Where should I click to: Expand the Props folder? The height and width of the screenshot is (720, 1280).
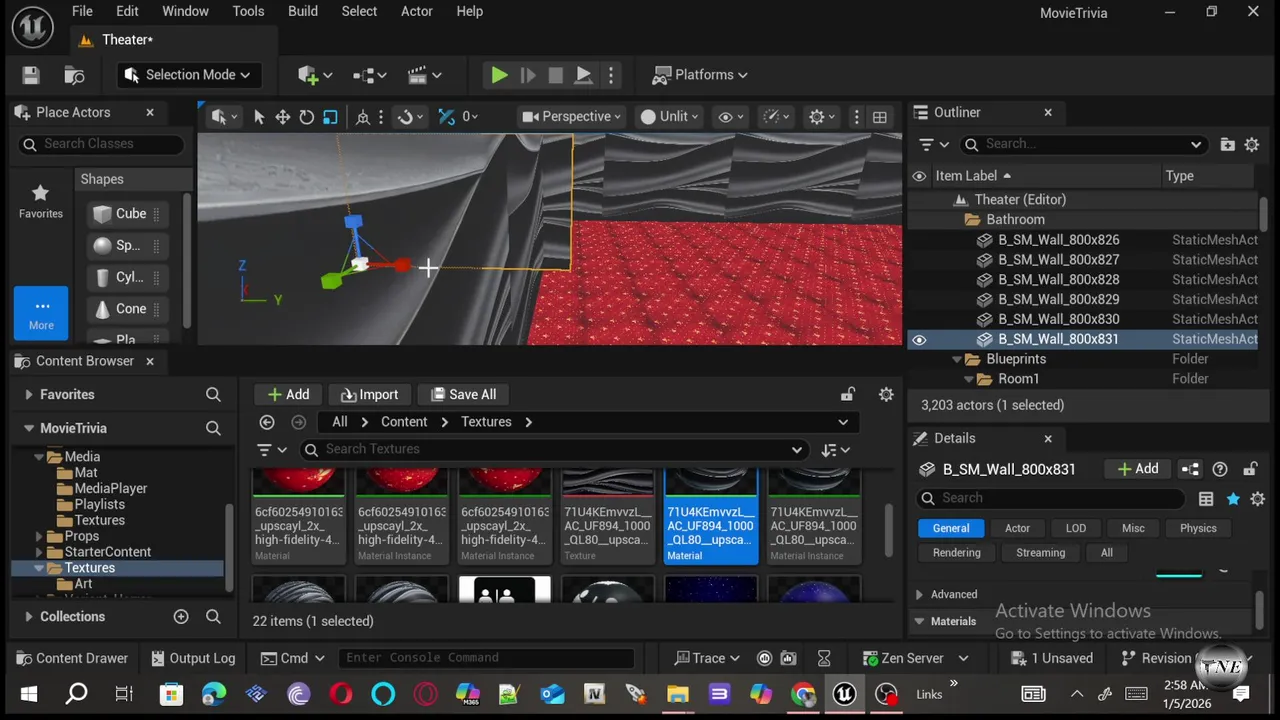[x=40, y=536]
